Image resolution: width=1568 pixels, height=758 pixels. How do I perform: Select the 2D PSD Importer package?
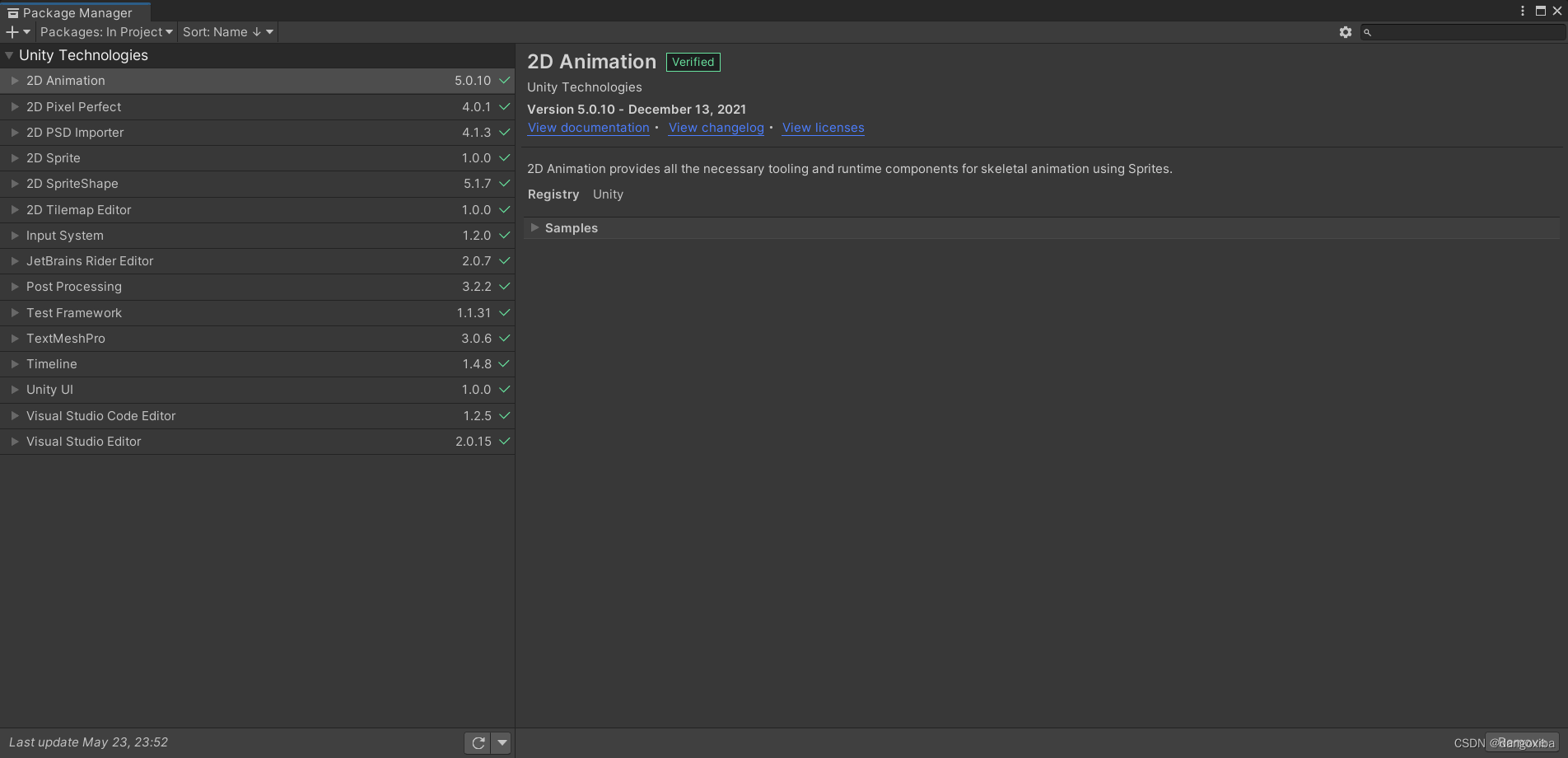[257, 133]
